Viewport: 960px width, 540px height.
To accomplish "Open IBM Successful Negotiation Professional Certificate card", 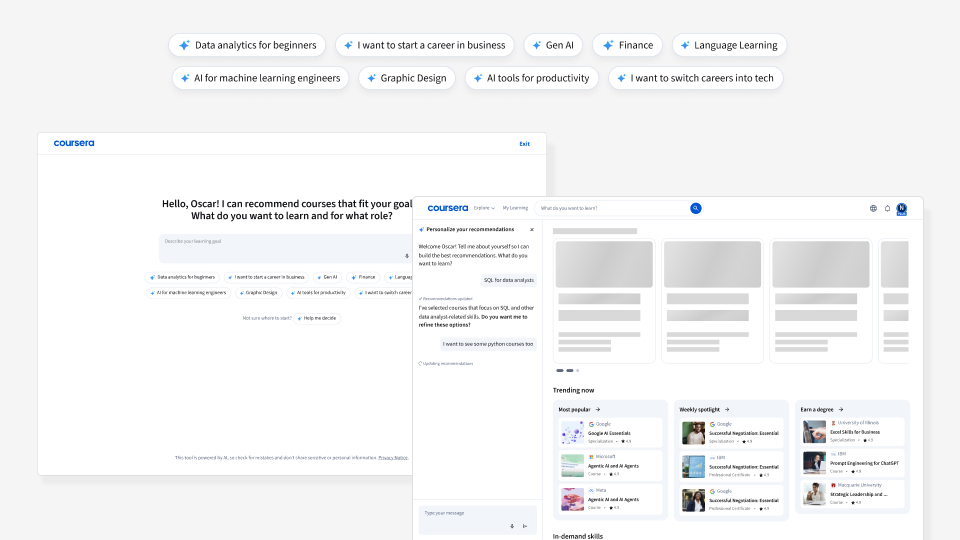I will 732,467.
